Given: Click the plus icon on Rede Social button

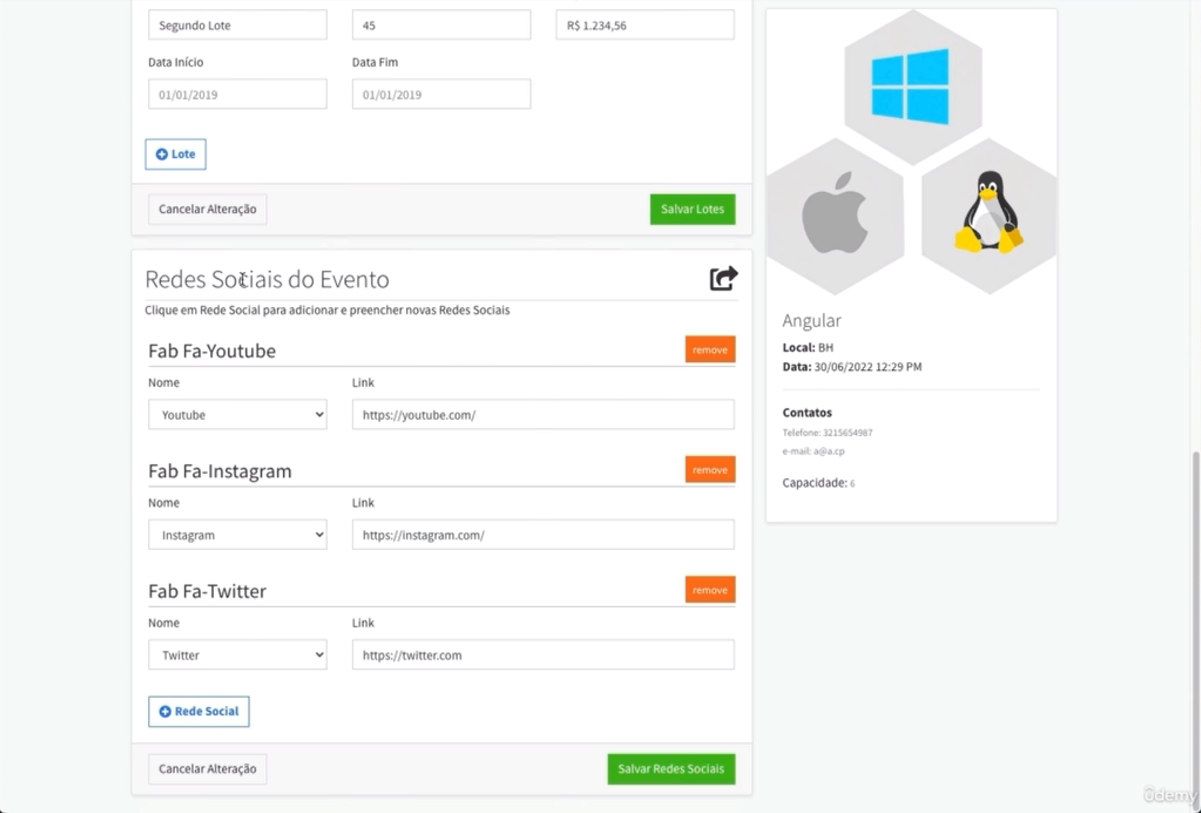Looking at the screenshot, I should [x=166, y=712].
